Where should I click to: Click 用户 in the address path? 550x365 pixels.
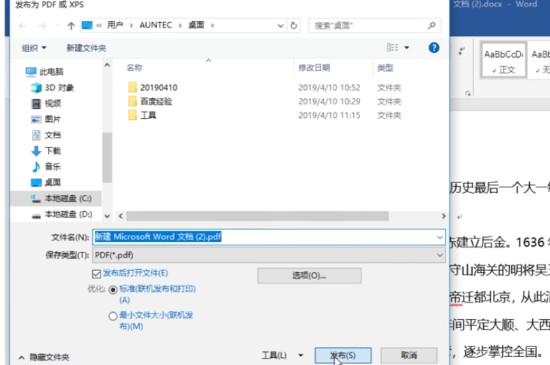pyautogui.click(x=115, y=25)
